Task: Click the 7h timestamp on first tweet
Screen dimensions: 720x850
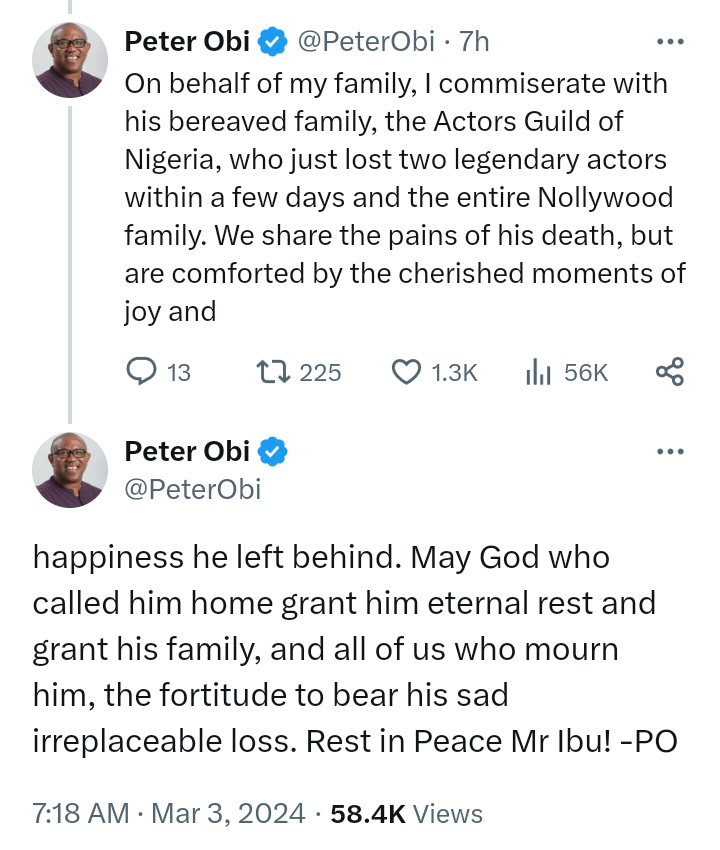Action: click(474, 41)
